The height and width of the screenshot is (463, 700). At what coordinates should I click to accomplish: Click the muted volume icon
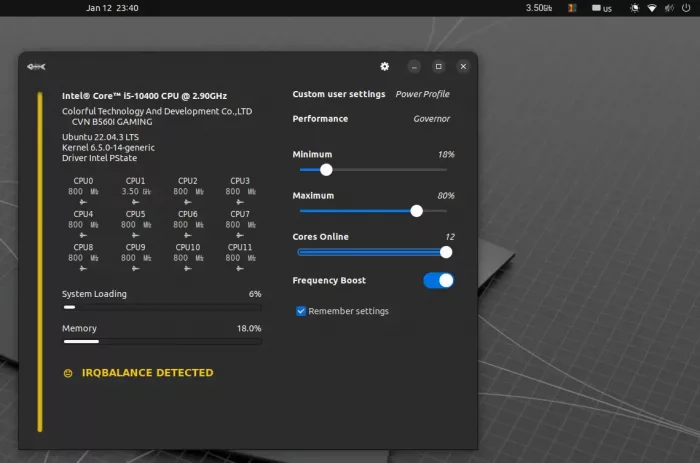[x=668, y=8]
